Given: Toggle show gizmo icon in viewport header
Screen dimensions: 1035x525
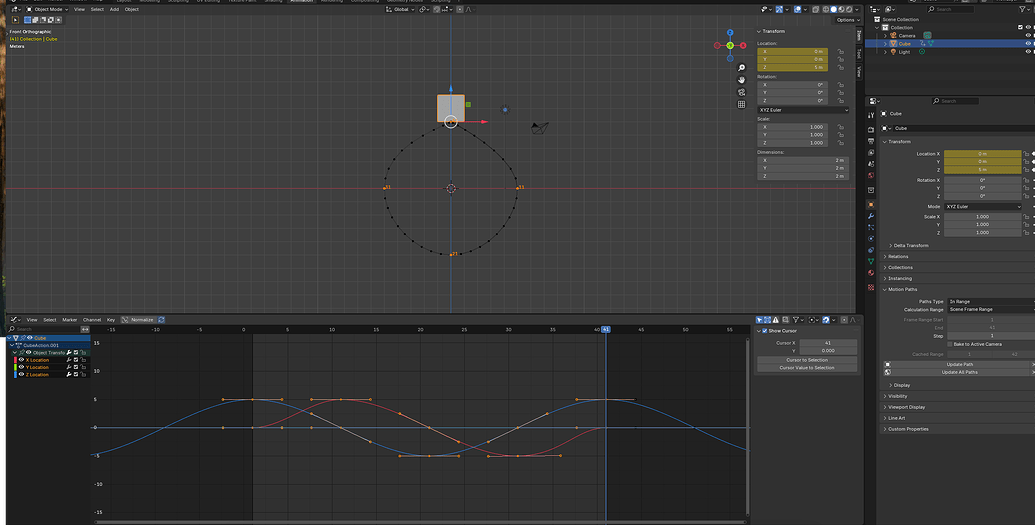Looking at the screenshot, I should (780, 9).
